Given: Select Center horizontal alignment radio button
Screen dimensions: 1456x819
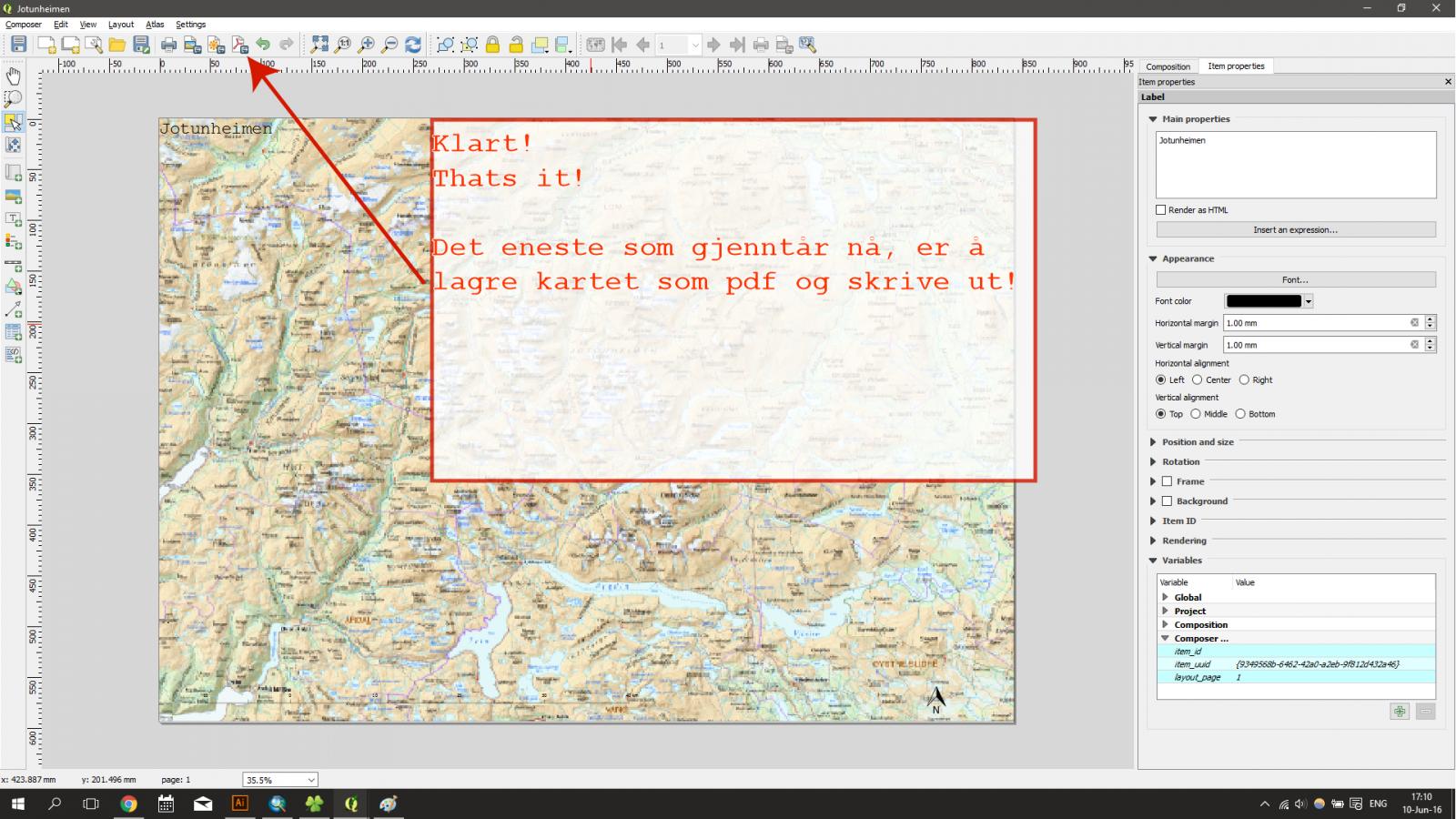Looking at the screenshot, I should (x=1198, y=380).
